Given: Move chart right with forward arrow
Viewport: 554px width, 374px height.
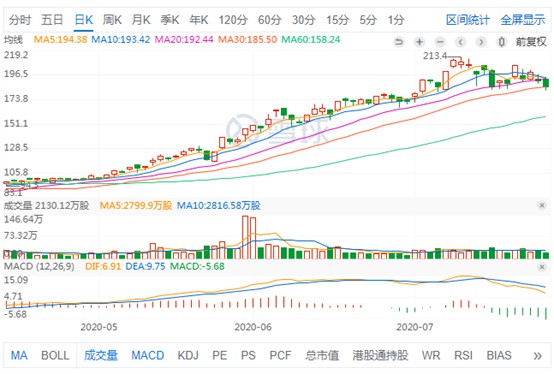Looking at the screenshot, I should click(x=481, y=42).
